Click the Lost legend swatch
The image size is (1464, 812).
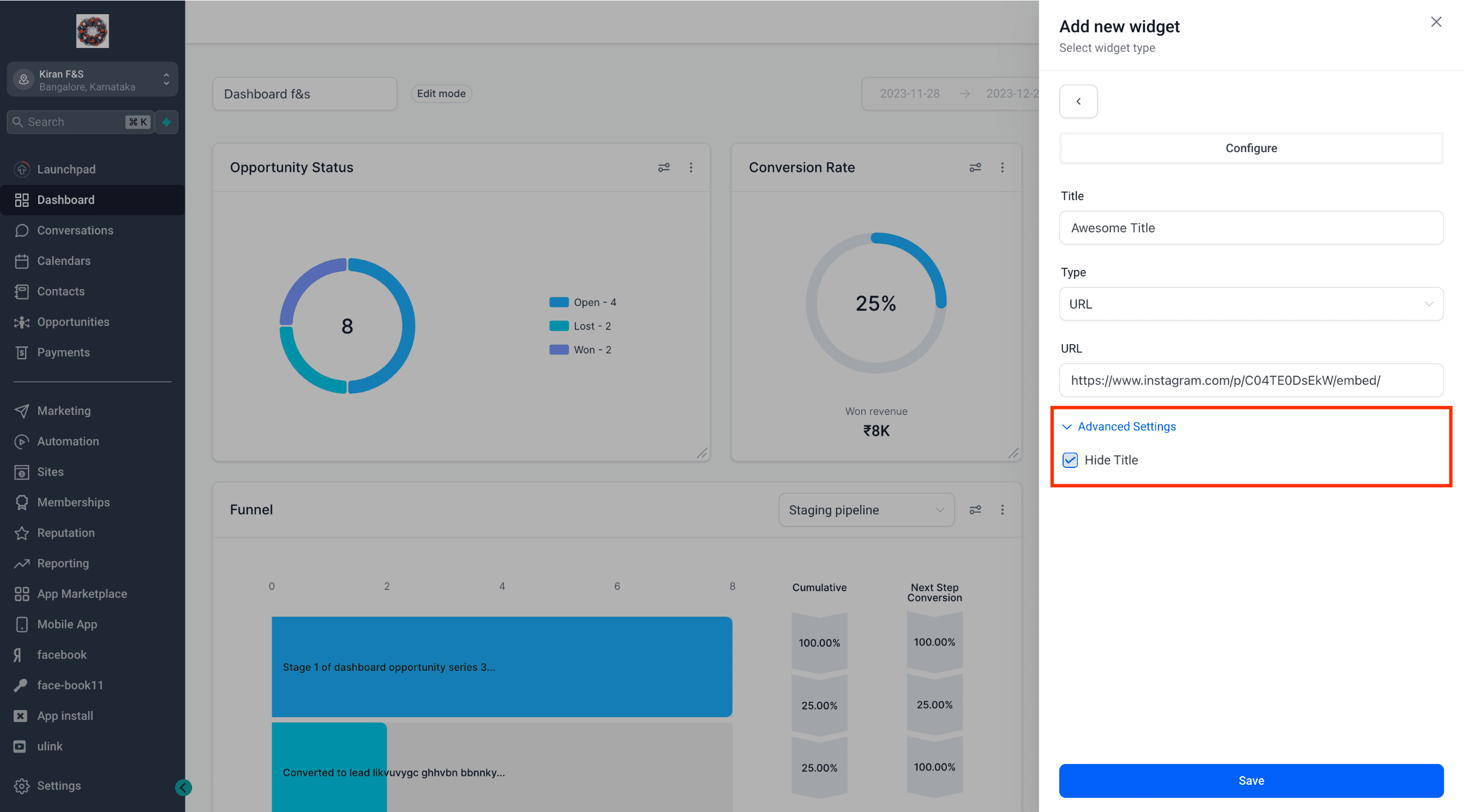point(559,326)
